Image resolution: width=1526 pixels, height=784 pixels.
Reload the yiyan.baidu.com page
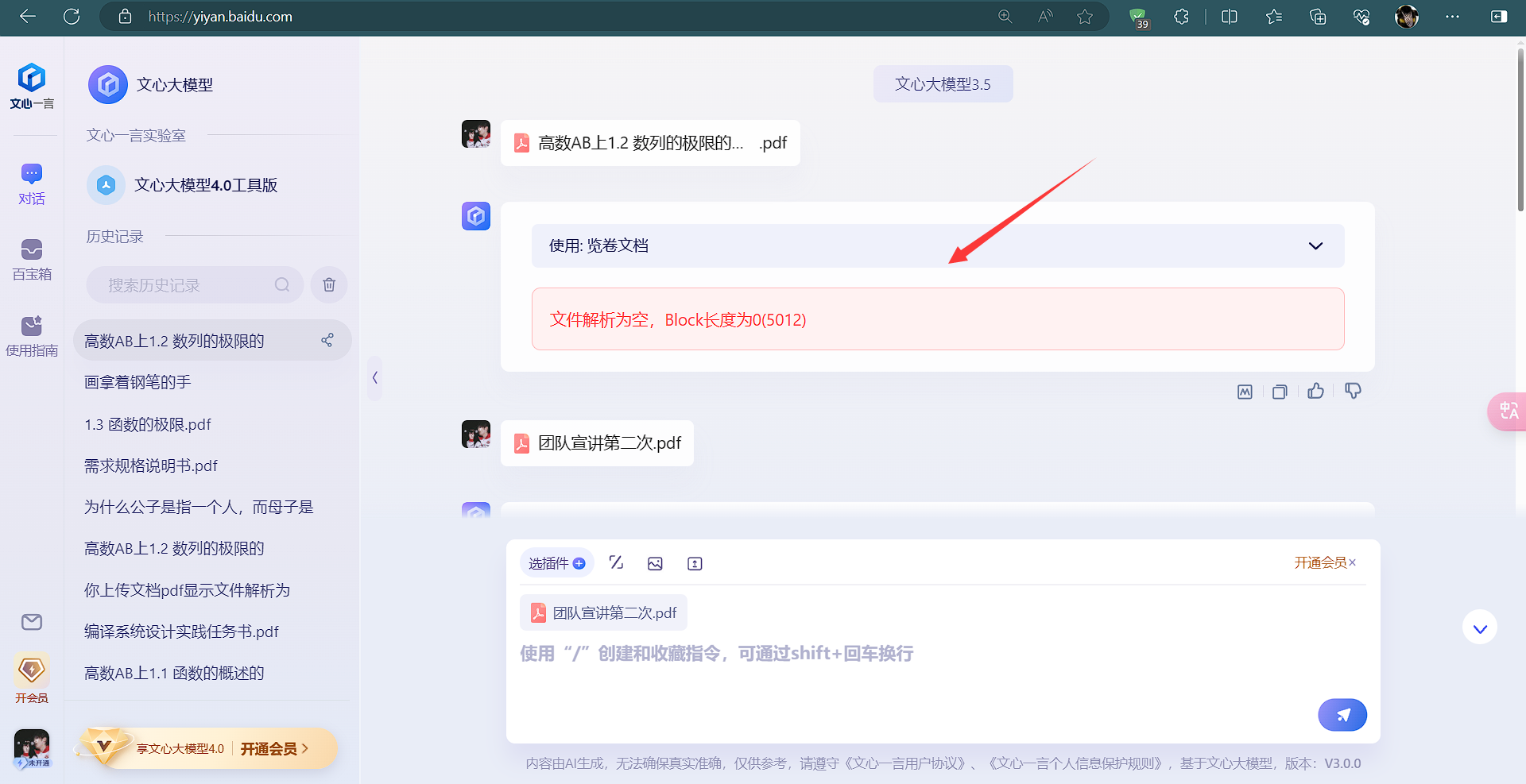coord(72,17)
